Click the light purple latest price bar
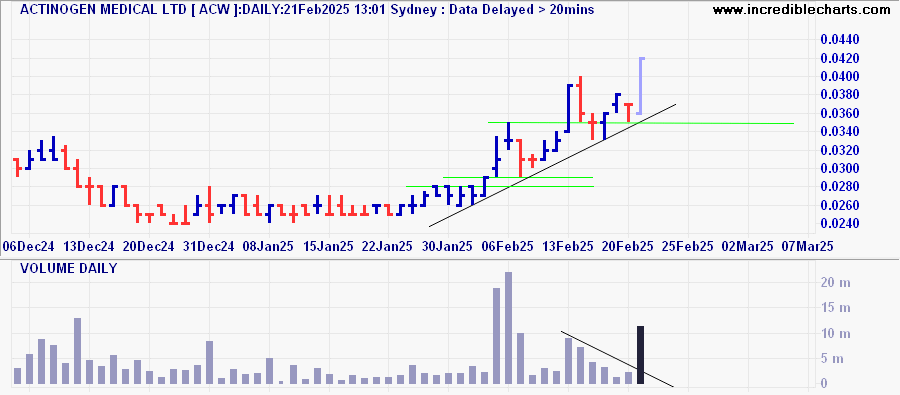Screen dimensions: 900x395 tap(641, 86)
